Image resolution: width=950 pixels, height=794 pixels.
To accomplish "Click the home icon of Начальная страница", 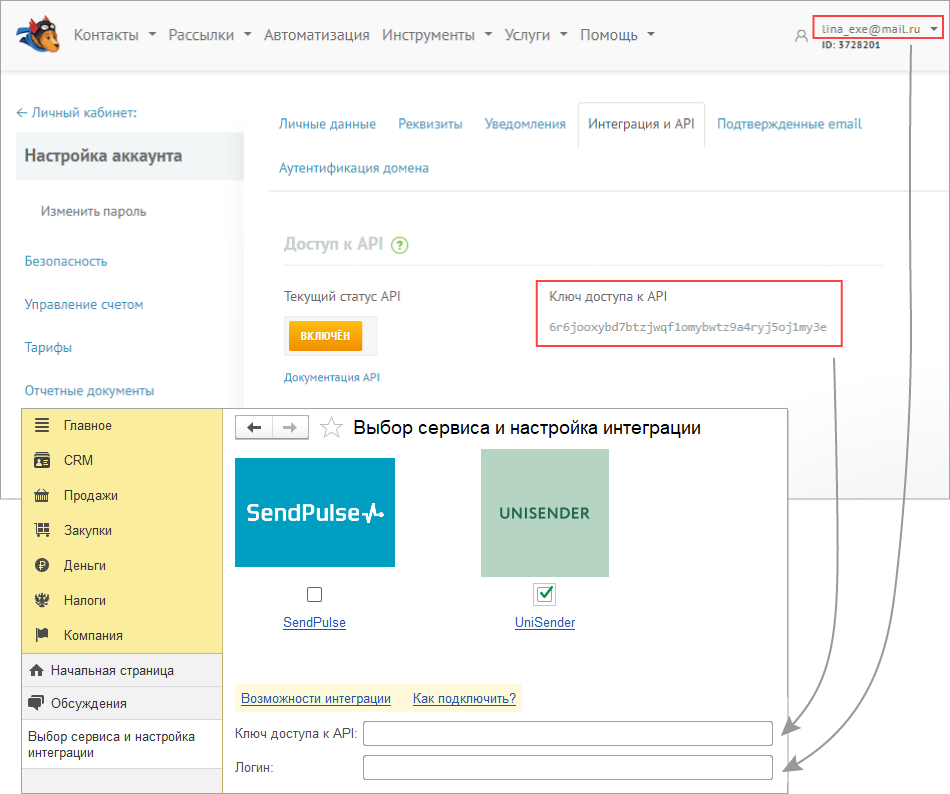I will click(36, 670).
